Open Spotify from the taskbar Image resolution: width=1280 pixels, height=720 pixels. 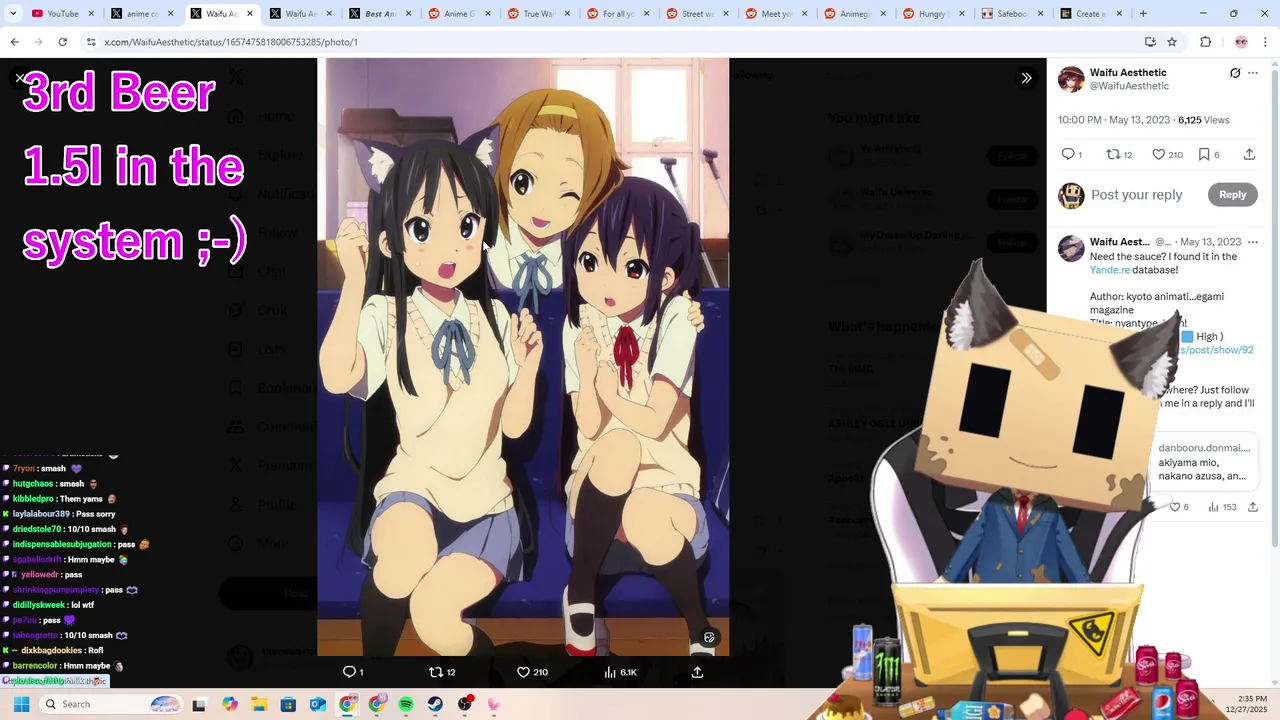point(406,704)
